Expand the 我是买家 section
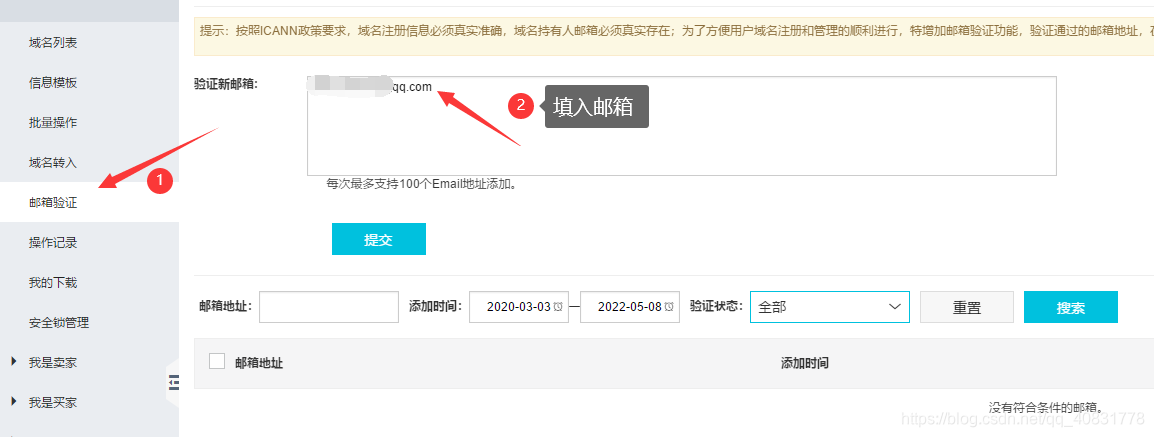1154x437 pixels. click(x=53, y=402)
